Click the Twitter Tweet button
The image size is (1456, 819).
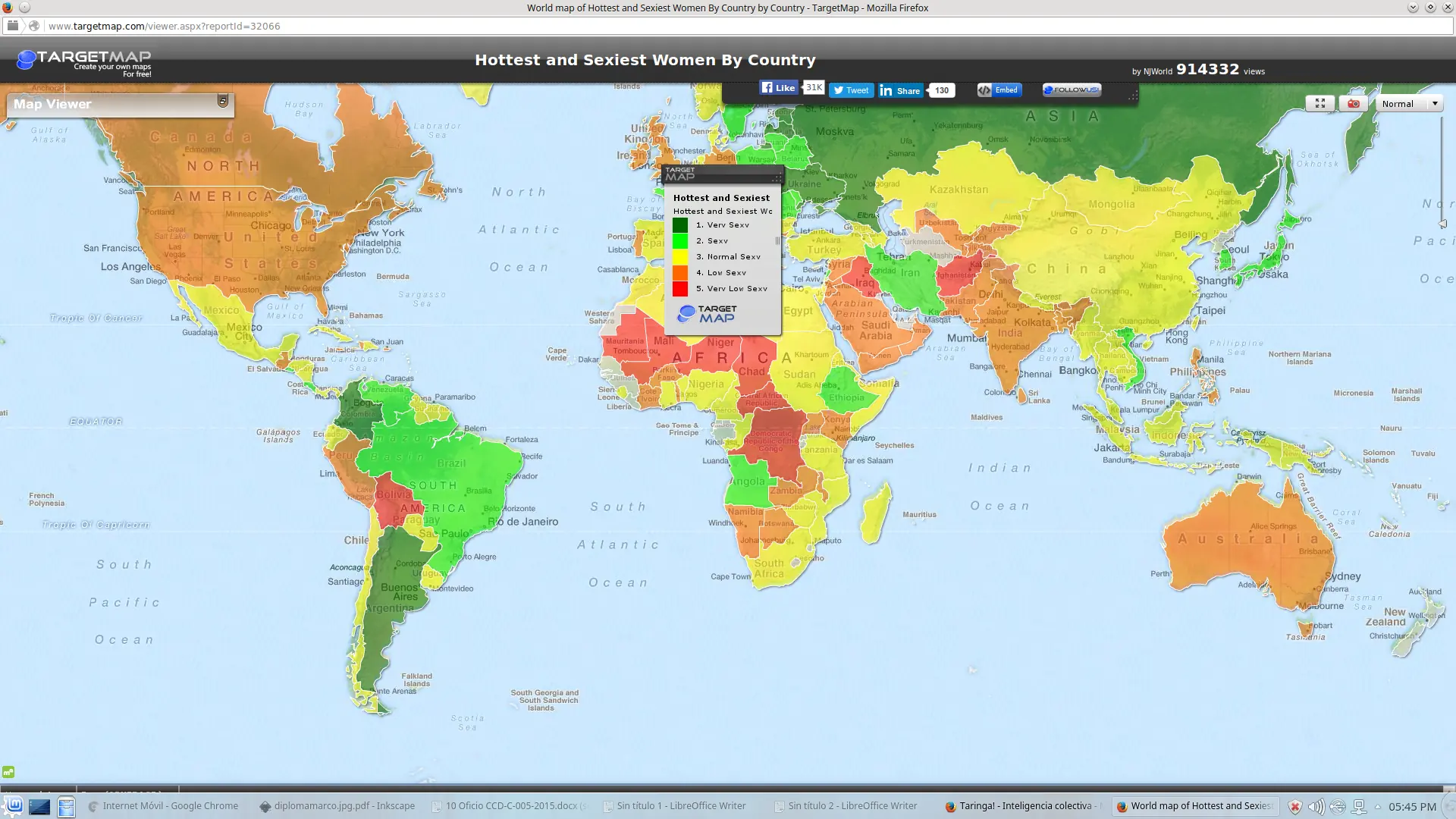click(851, 90)
